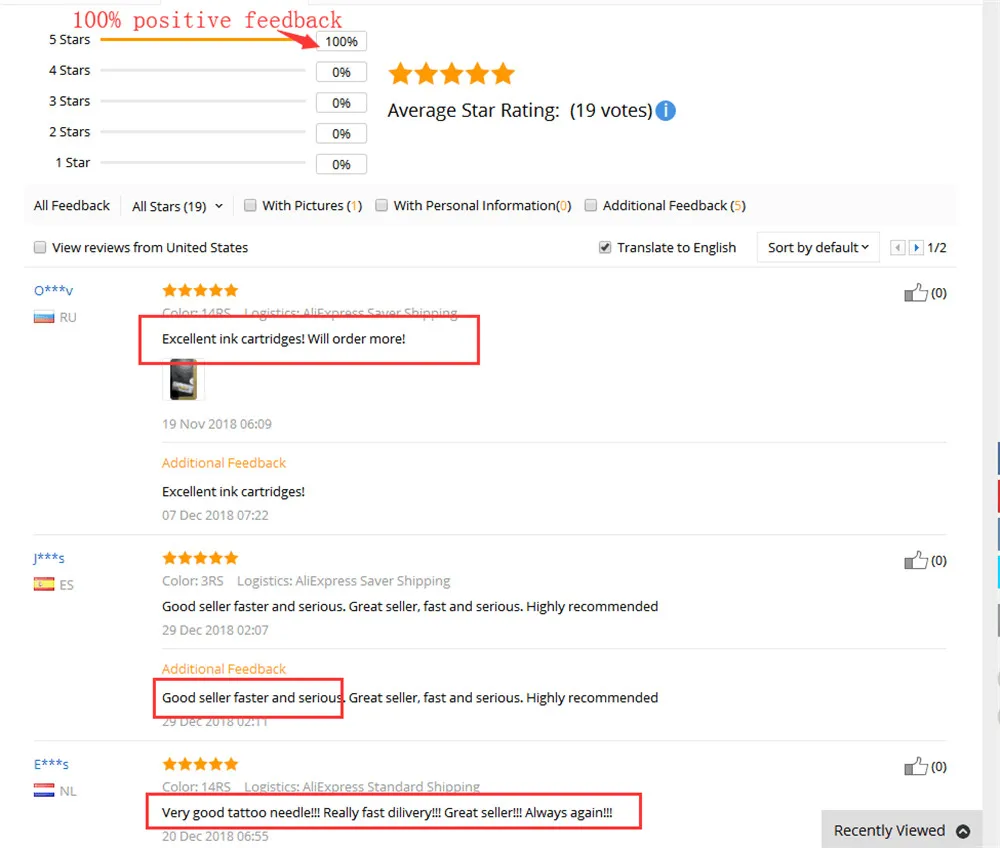This screenshot has width=1000, height=848.
Task: Click the blue info icon beside votes
Action: pos(665,110)
